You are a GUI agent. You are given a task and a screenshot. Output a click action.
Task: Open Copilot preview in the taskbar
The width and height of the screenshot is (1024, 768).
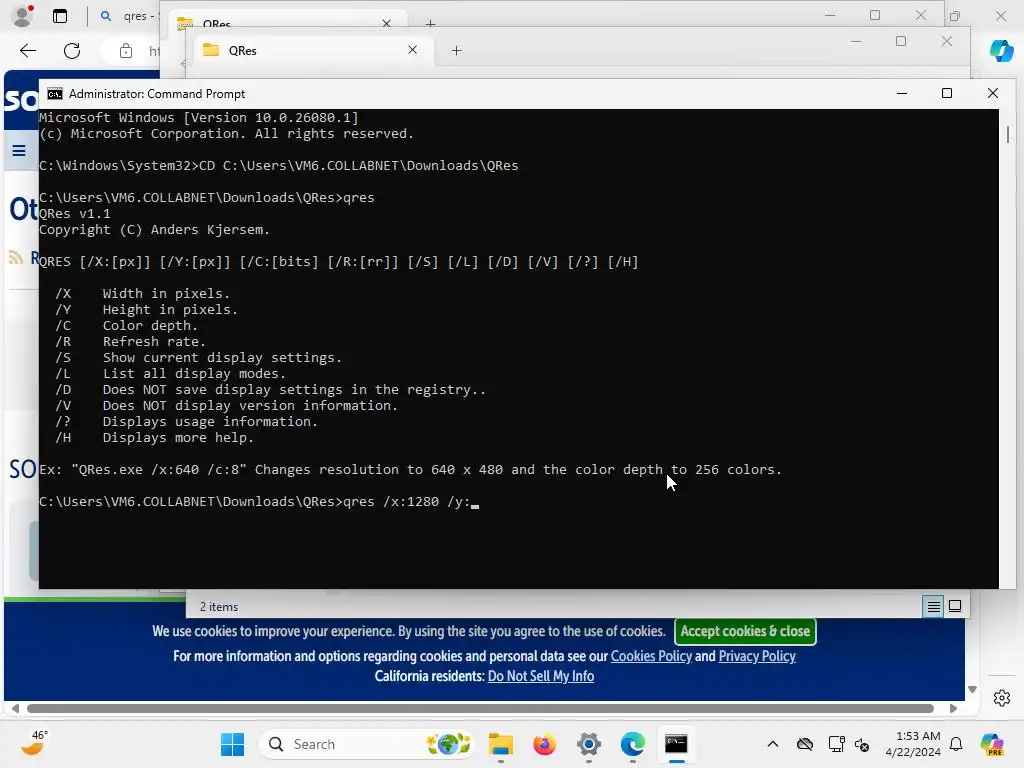point(992,744)
